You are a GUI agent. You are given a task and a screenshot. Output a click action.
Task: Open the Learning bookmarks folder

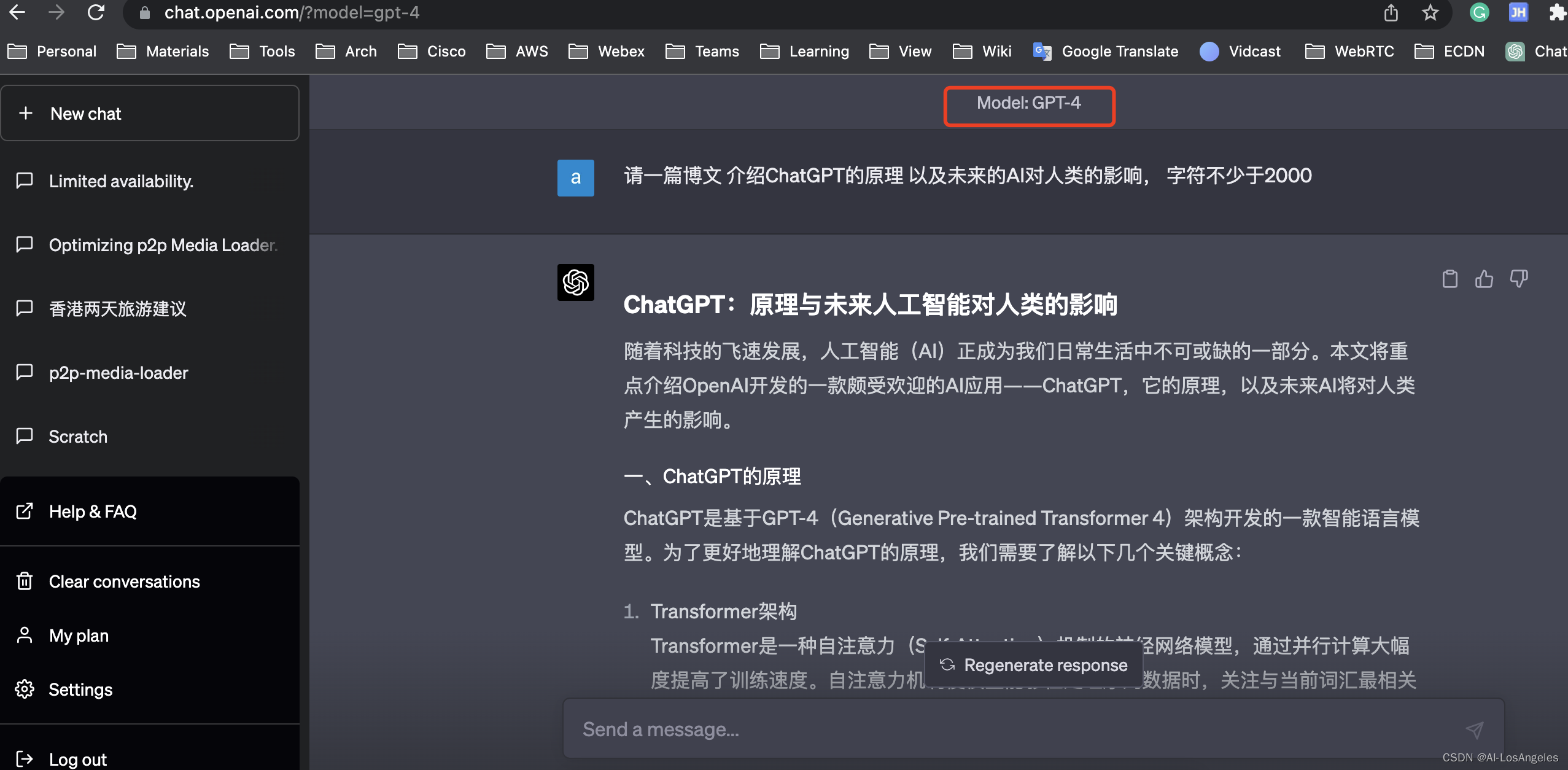(804, 51)
